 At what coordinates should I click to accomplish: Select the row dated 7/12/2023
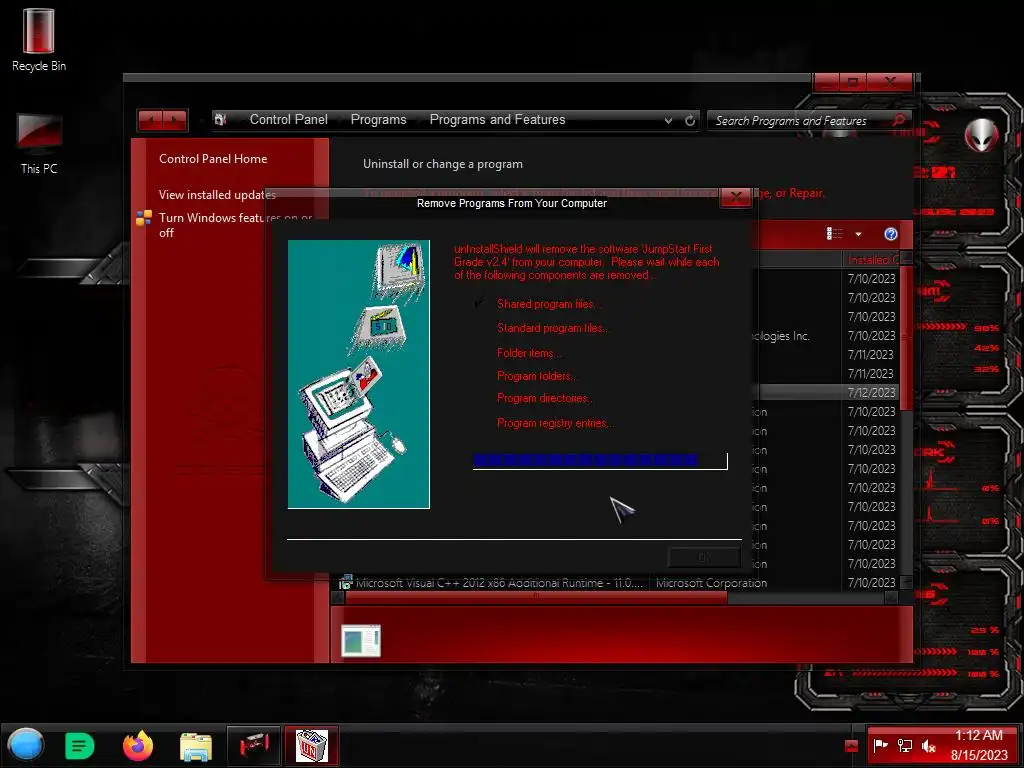tap(828, 392)
